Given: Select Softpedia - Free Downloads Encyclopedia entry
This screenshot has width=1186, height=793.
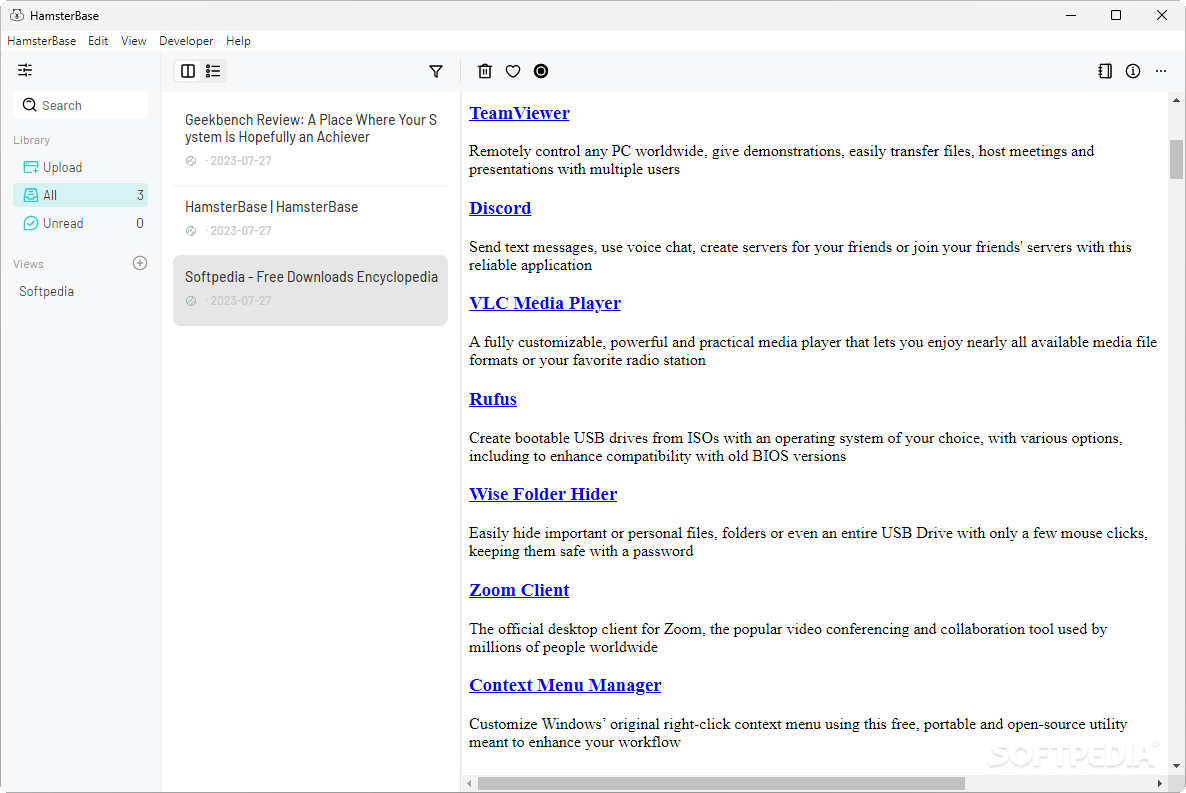Looking at the screenshot, I should pyautogui.click(x=310, y=291).
